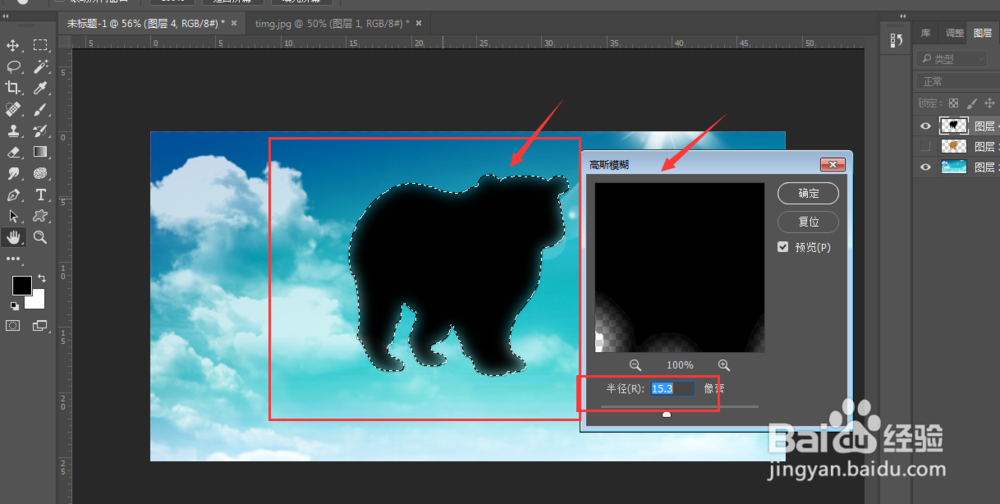Toggle the 预览 checkbox
The height and width of the screenshot is (504, 1000).
point(783,247)
